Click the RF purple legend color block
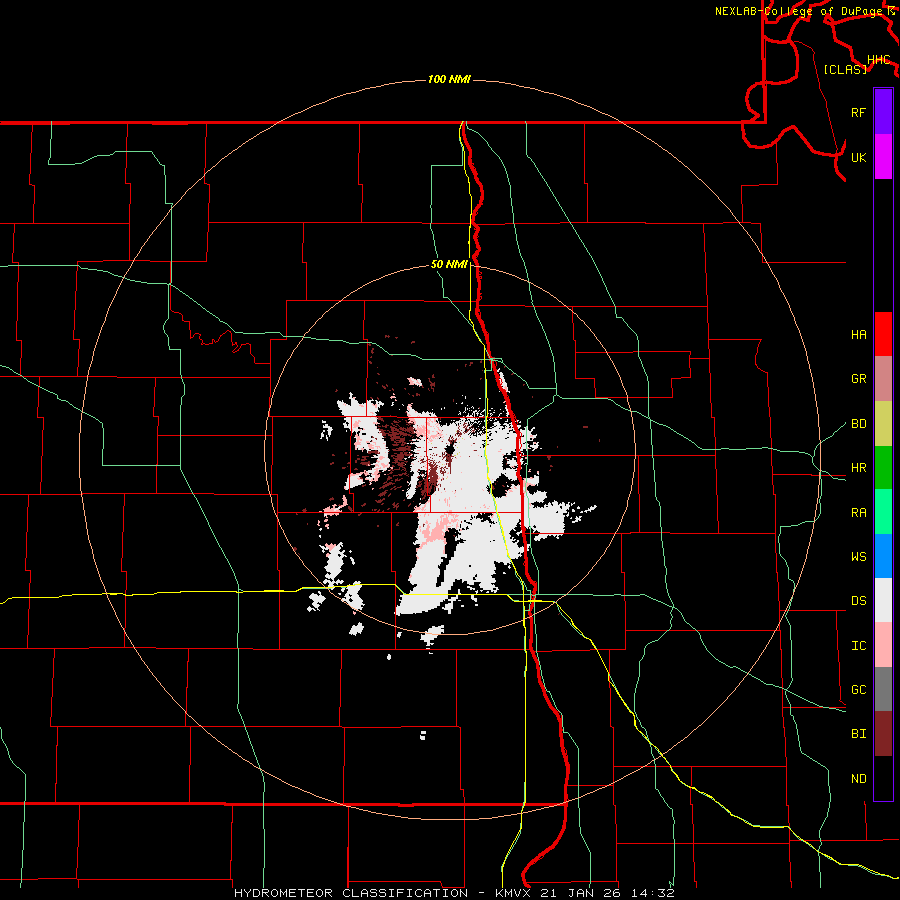This screenshot has width=900, height=900. click(883, 112)
